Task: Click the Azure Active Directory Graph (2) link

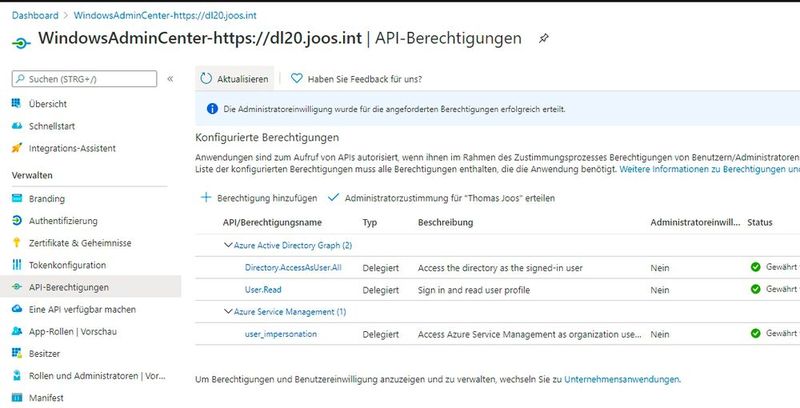Action: (x=293, y=245)
